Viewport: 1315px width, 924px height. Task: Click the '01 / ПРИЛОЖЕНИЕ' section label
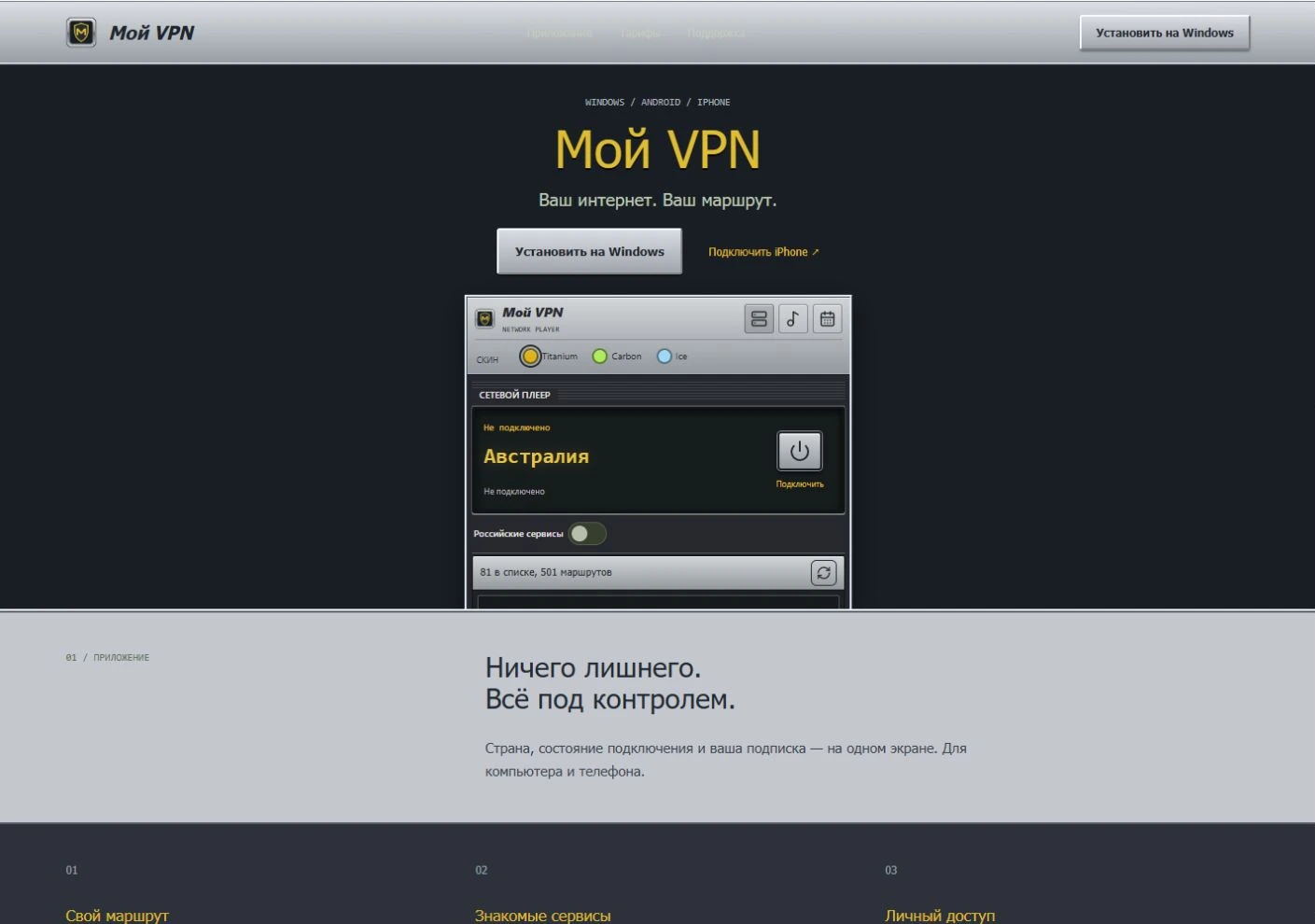coord(107,657)
